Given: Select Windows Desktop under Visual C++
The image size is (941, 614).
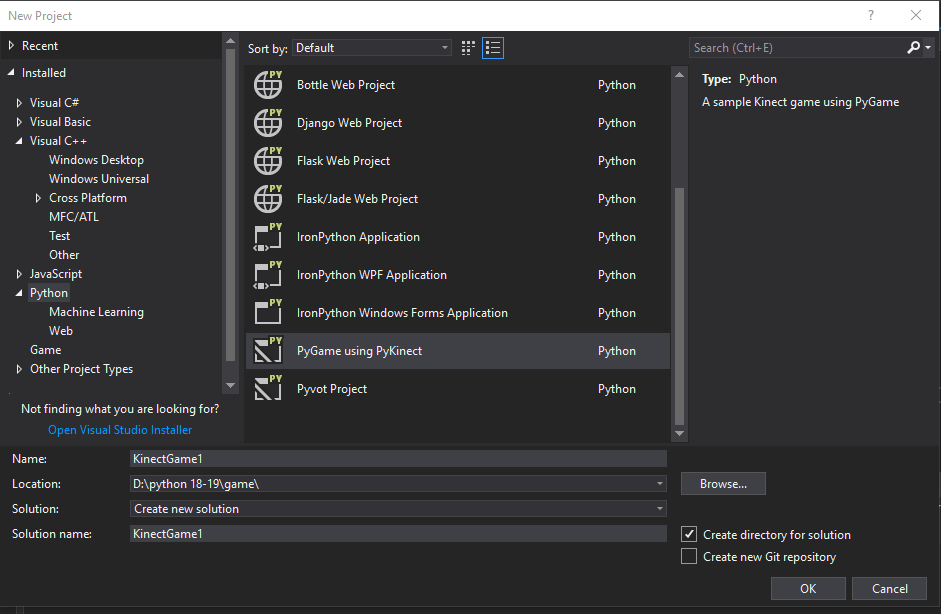Looking at the screenshot, I should (96, 160).
